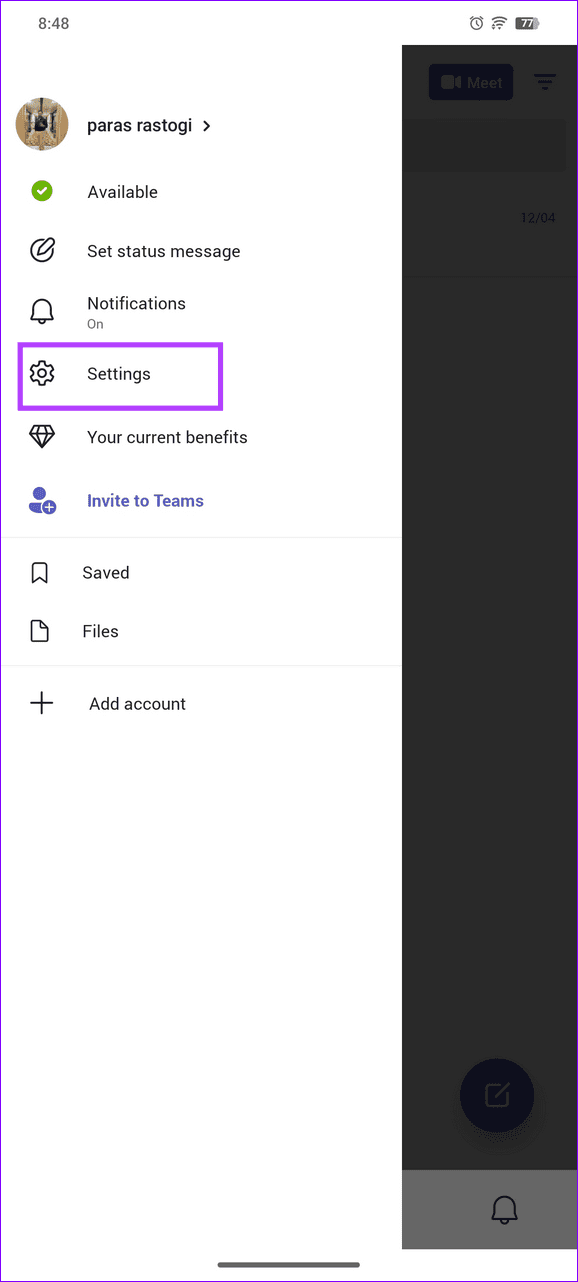This screenshot has width=578, height=1282.
Task: Select Invite to Teams link
Action: click(145, 501)
